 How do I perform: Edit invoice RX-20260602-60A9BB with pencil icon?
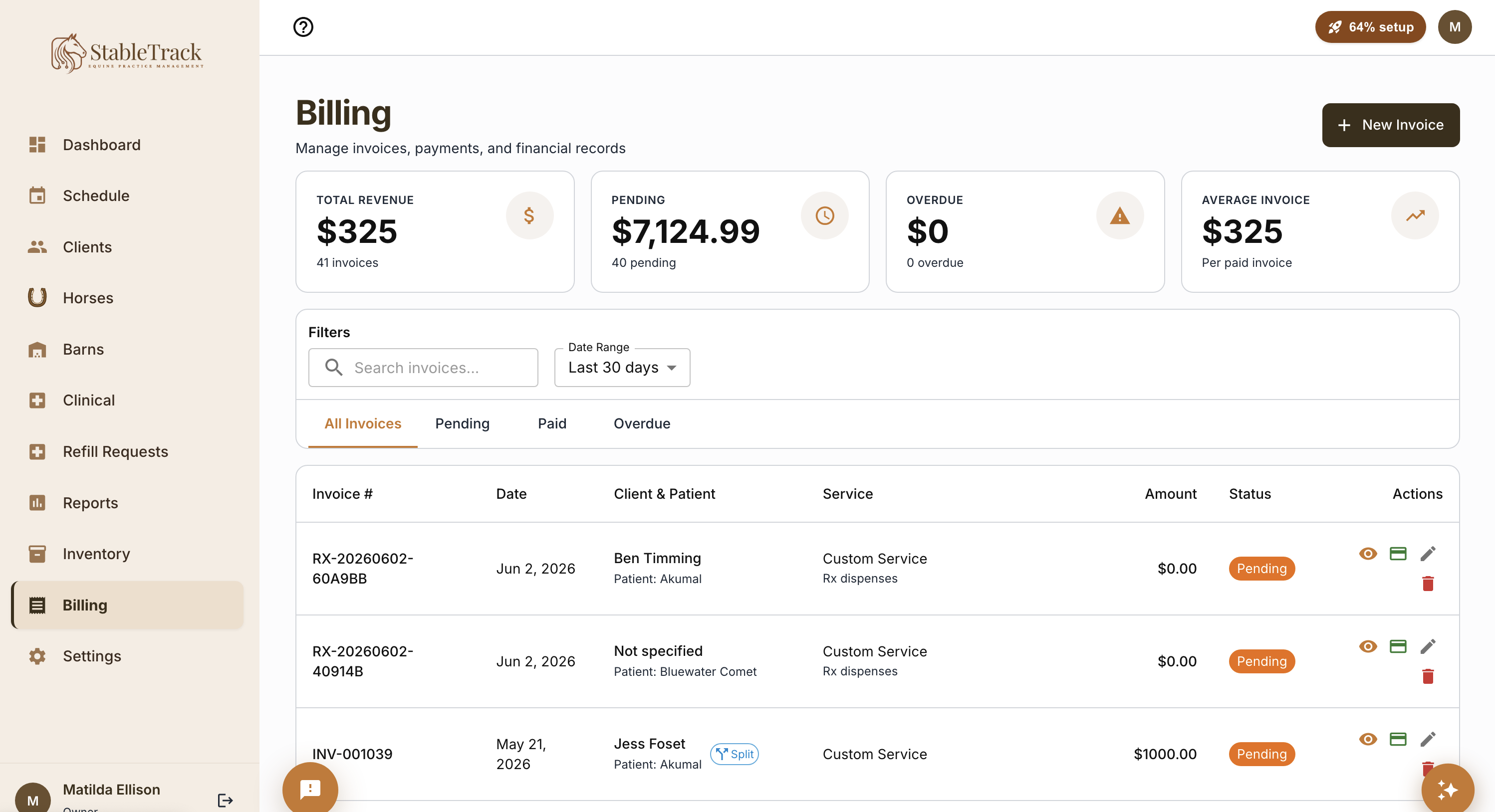point(1428,553)
